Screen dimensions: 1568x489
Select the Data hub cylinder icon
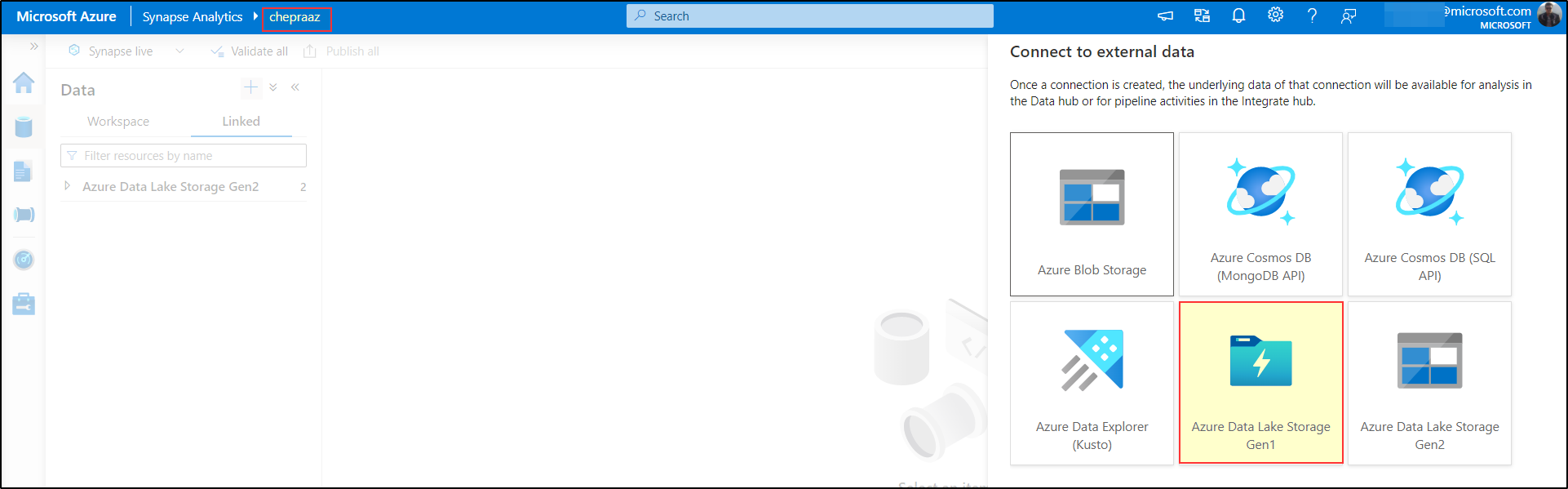(24, 127)
